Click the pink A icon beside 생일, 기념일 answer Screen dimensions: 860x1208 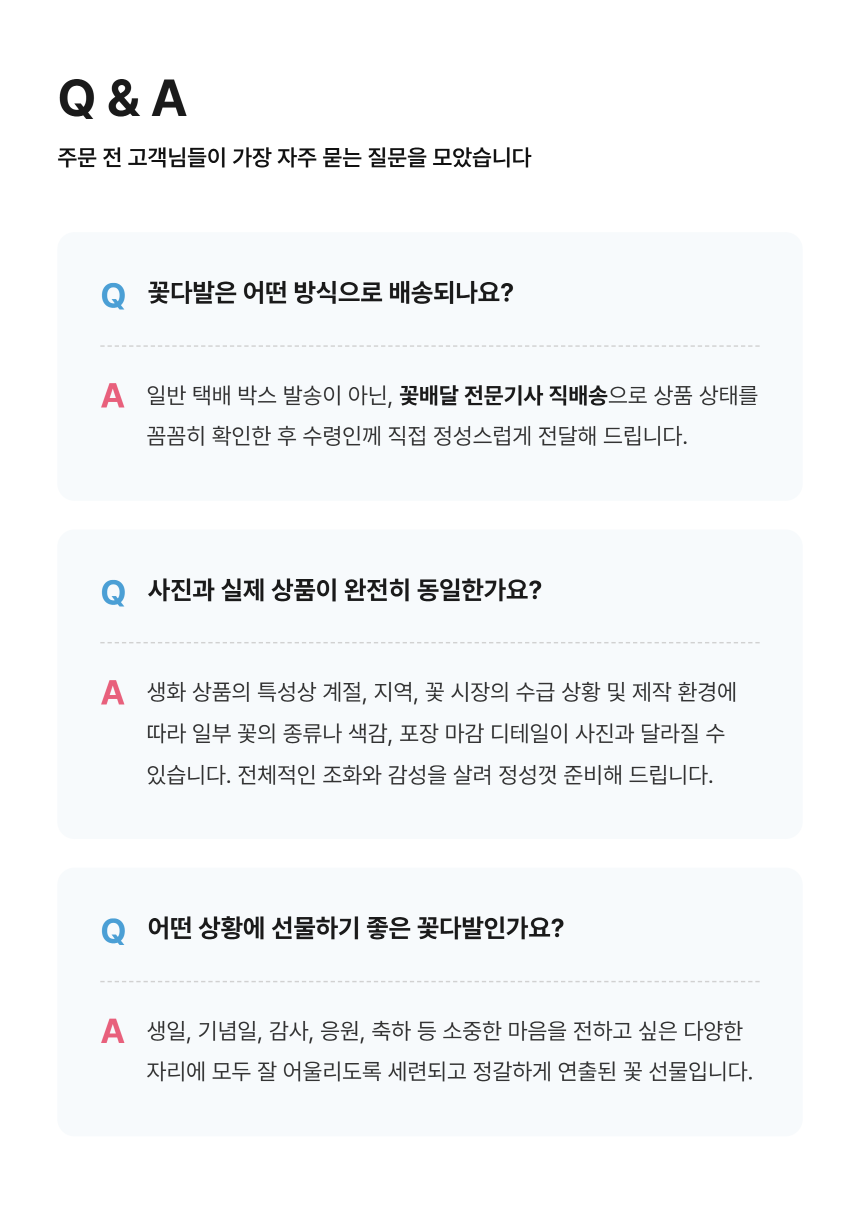point(113,1031)
